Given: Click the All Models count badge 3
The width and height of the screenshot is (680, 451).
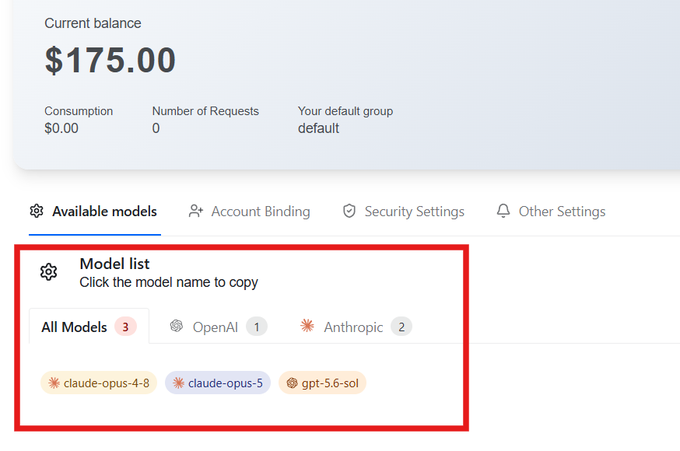Looking at the screenshot, I should tap(125, 327).
